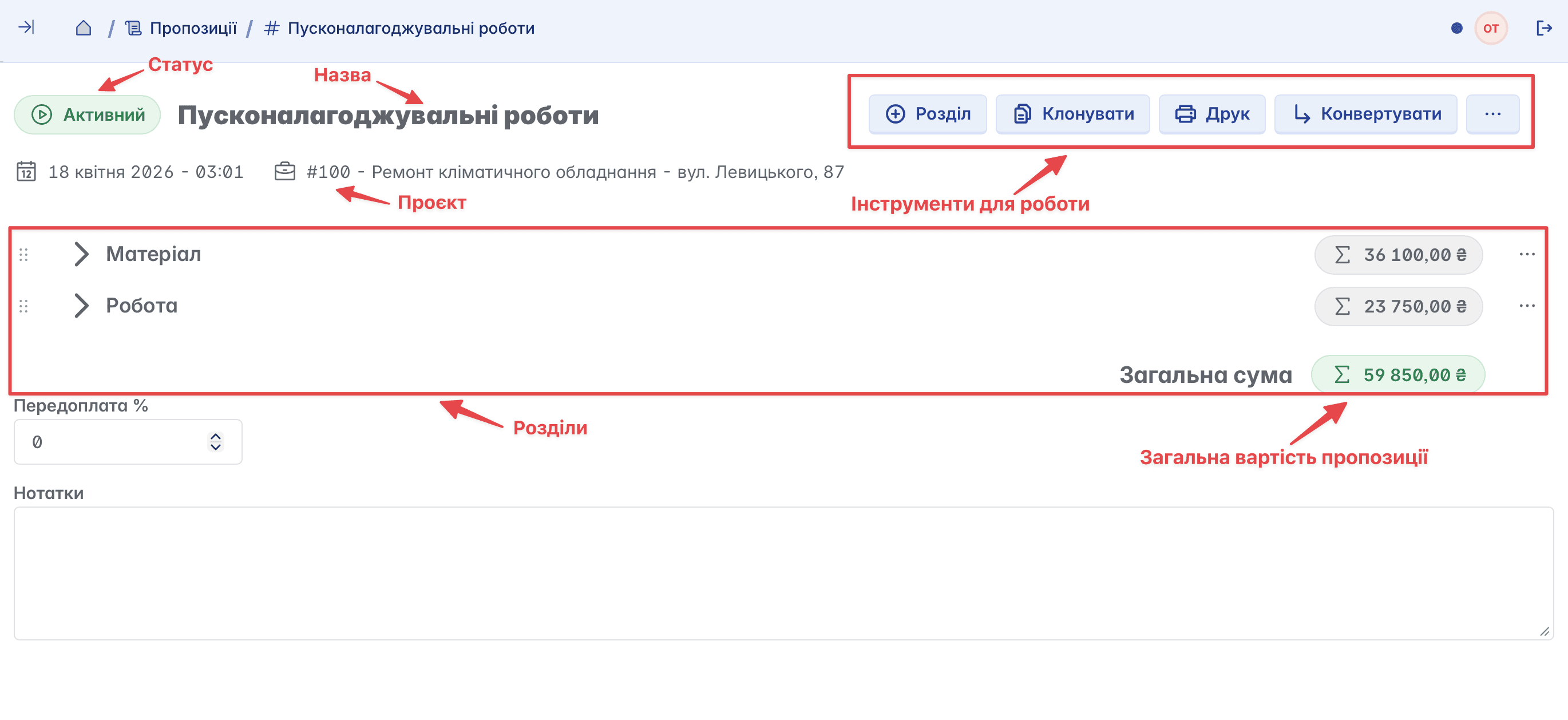The width and height of the screenshot is (1568, 720).
Task: Open options menu for Робота row
Action: tap(1527, 306)
